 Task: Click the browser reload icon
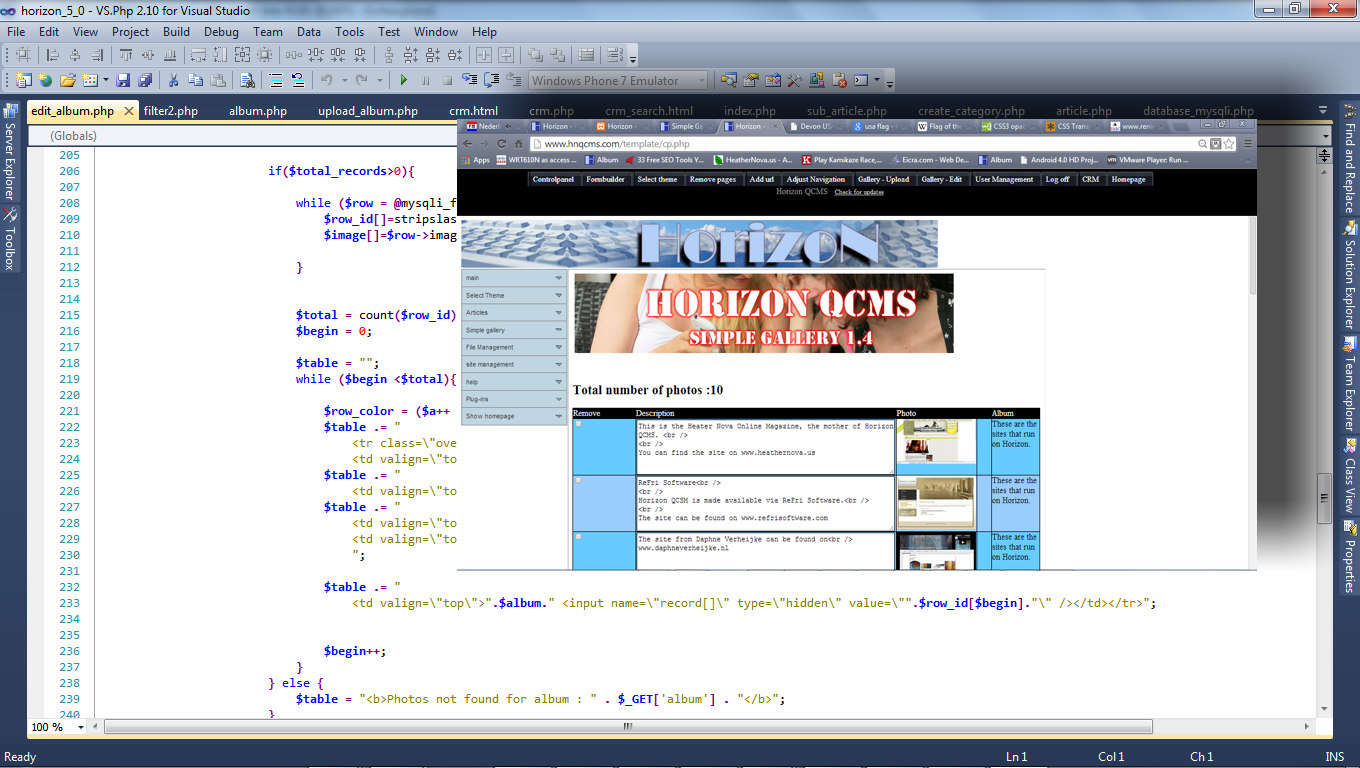(502, 144)
